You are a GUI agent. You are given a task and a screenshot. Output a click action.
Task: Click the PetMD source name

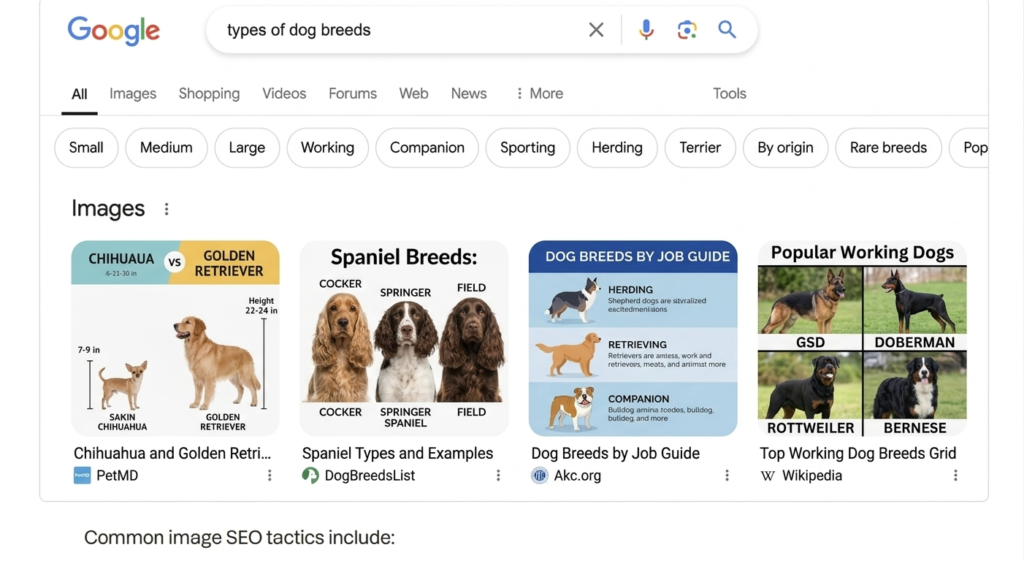(118, 475)
